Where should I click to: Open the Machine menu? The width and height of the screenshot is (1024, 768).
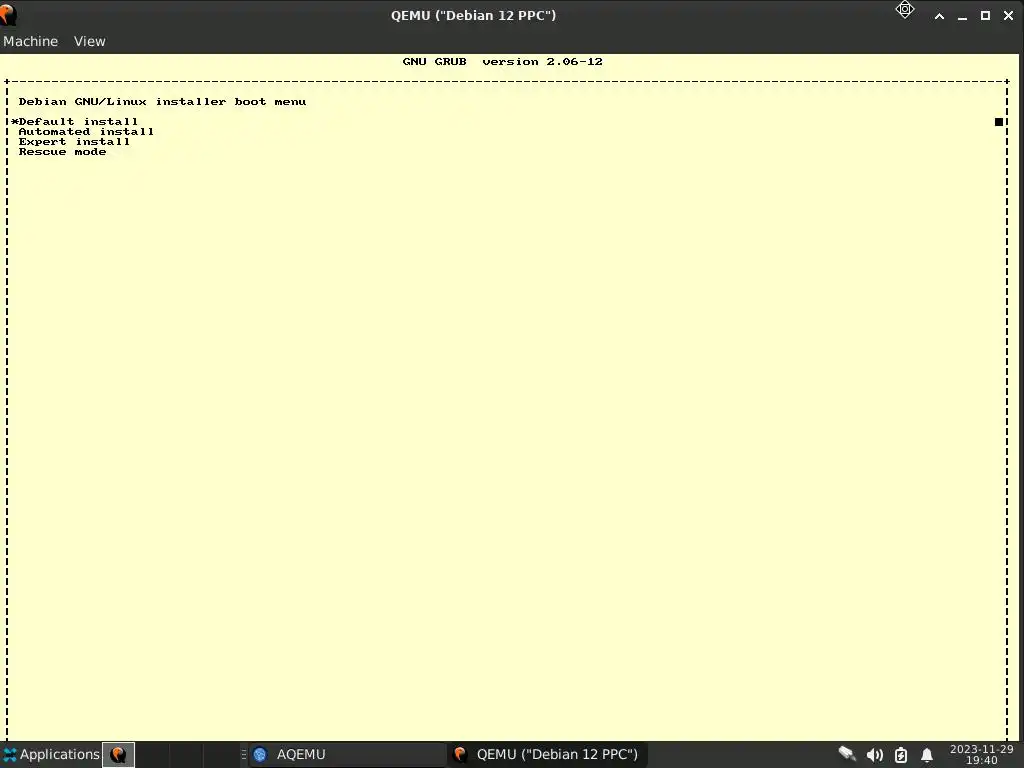click(x=30, y=41)
